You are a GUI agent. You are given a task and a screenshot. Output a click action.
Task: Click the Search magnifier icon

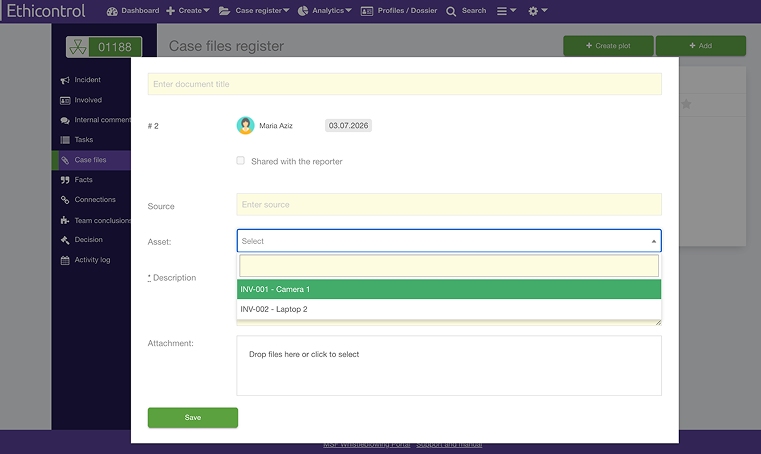point(451,11)
